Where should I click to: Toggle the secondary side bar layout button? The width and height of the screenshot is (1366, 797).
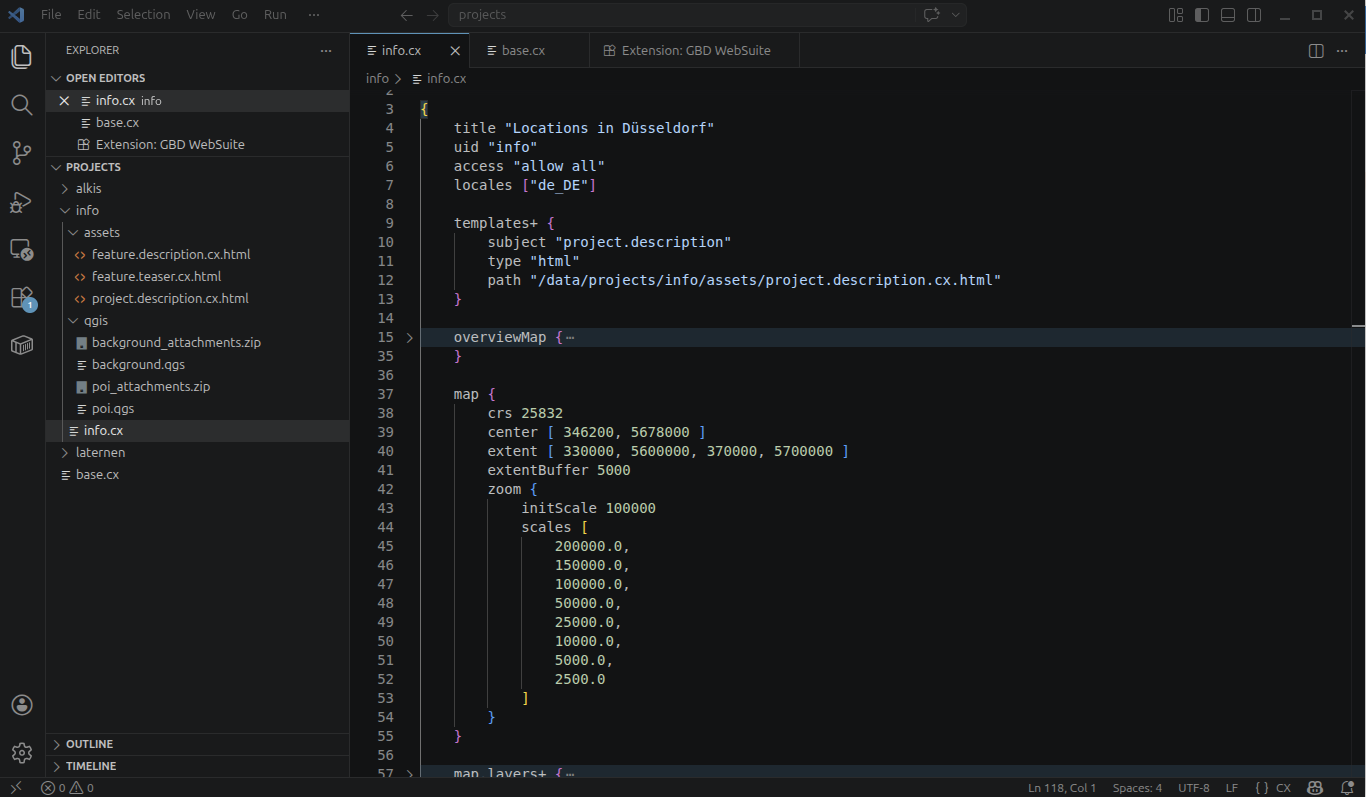(x=1254, y=15)
